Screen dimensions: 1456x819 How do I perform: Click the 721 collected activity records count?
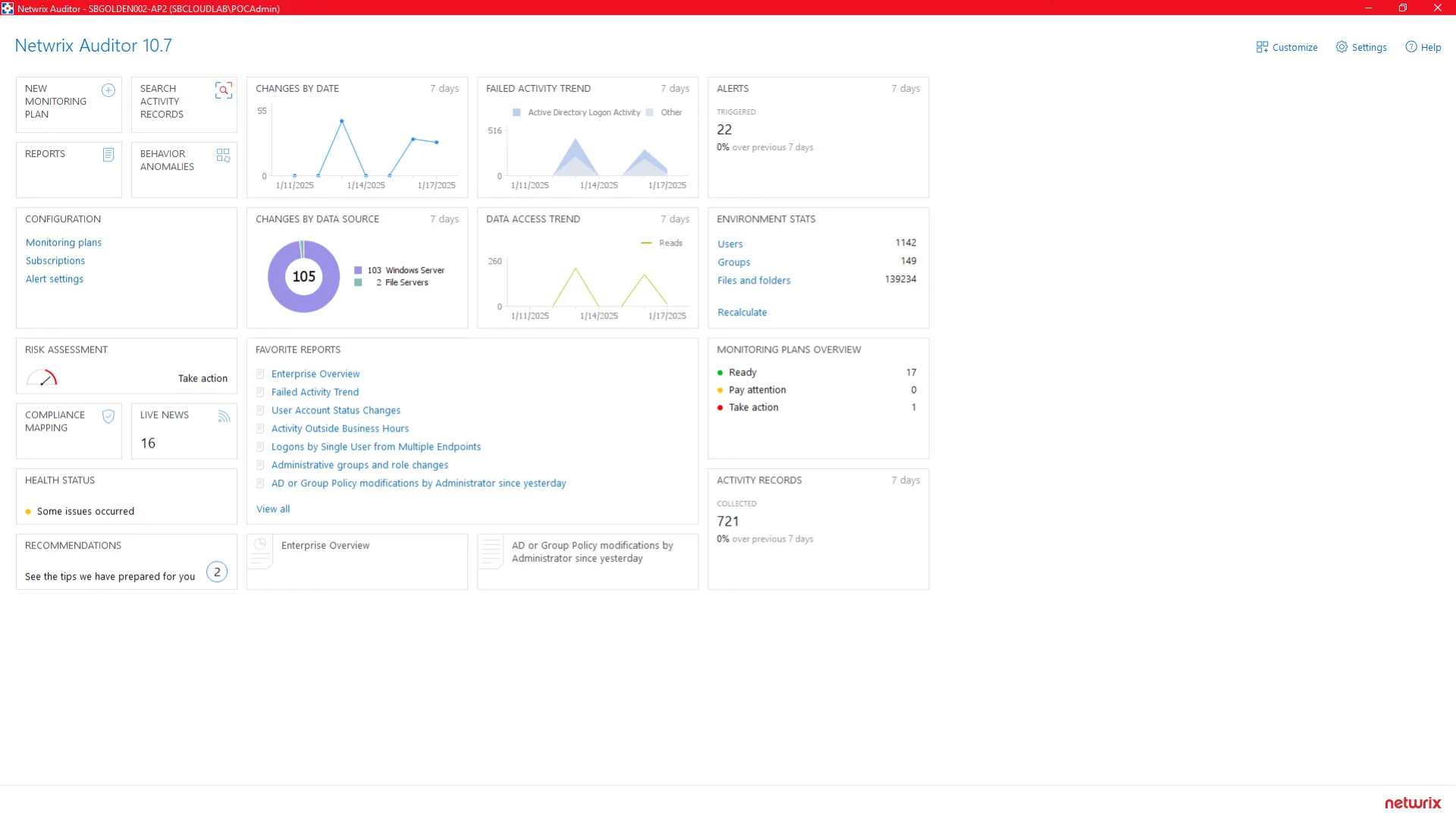(x=728, y=521)
